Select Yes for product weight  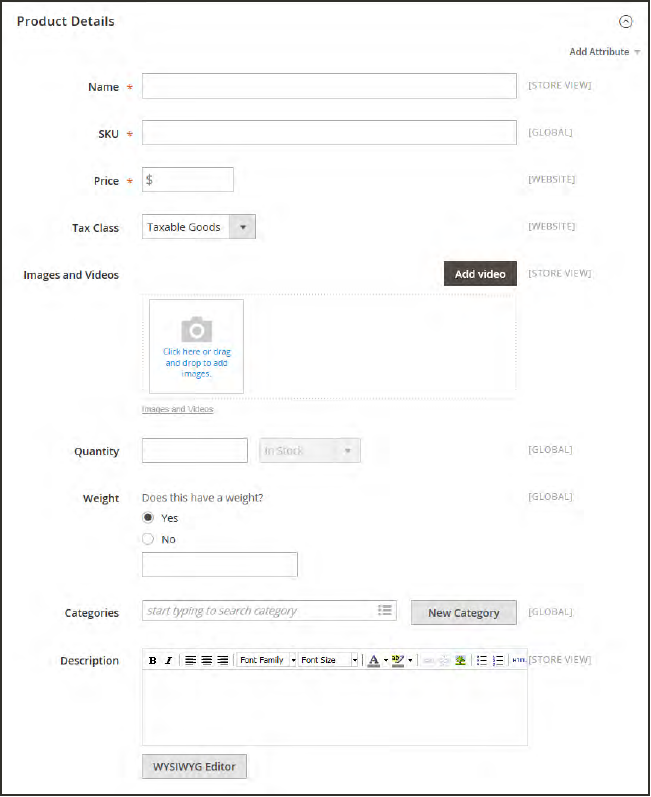(x=149, y=518)
